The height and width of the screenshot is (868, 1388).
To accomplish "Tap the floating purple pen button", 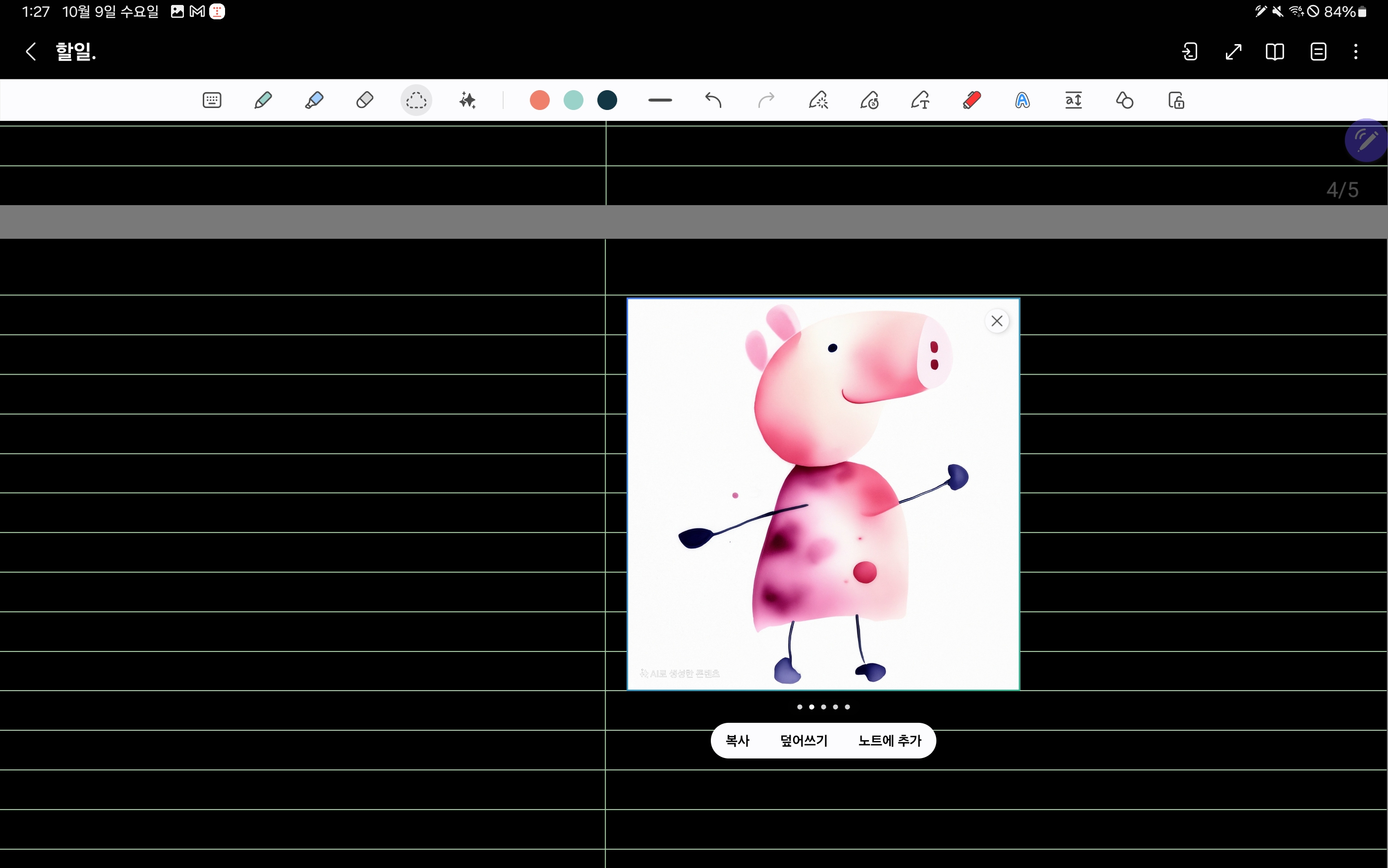I will coord(1366,140).
